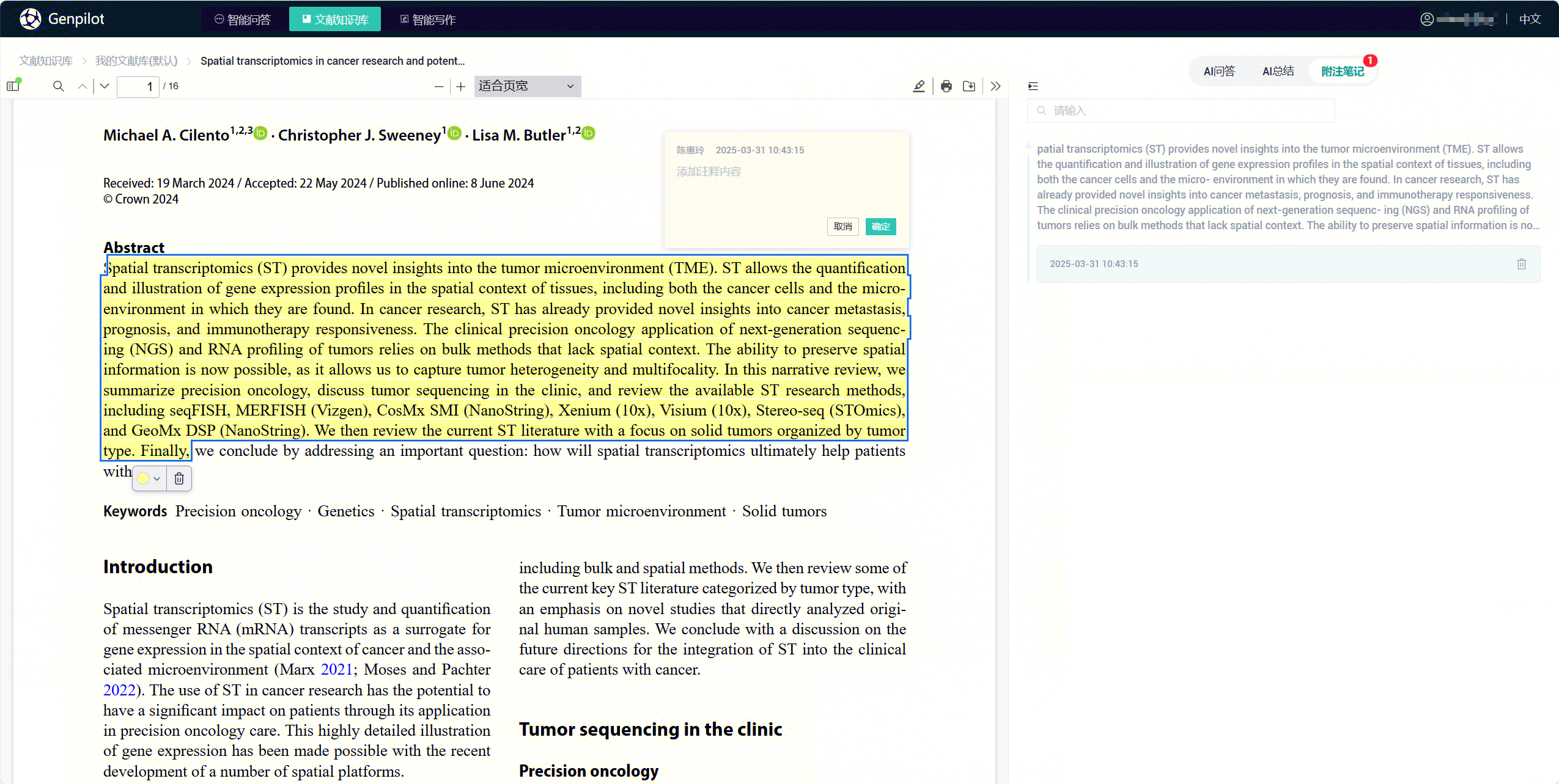Open the user account avatar icon
Viewport: 1559px width, 784px height.
point(1427,19)
